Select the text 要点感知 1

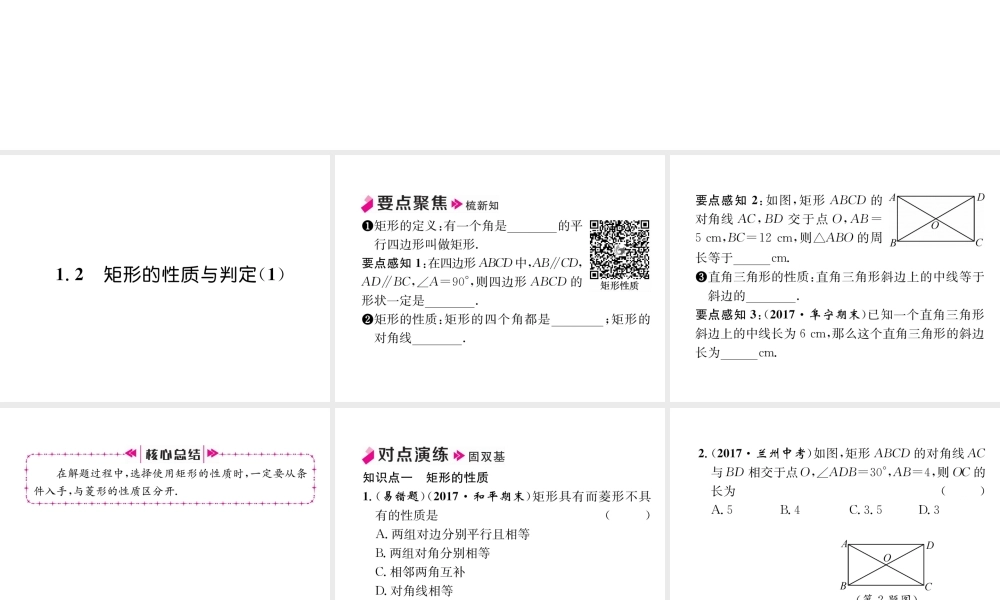pyautogui.click(x=392, y=263)
